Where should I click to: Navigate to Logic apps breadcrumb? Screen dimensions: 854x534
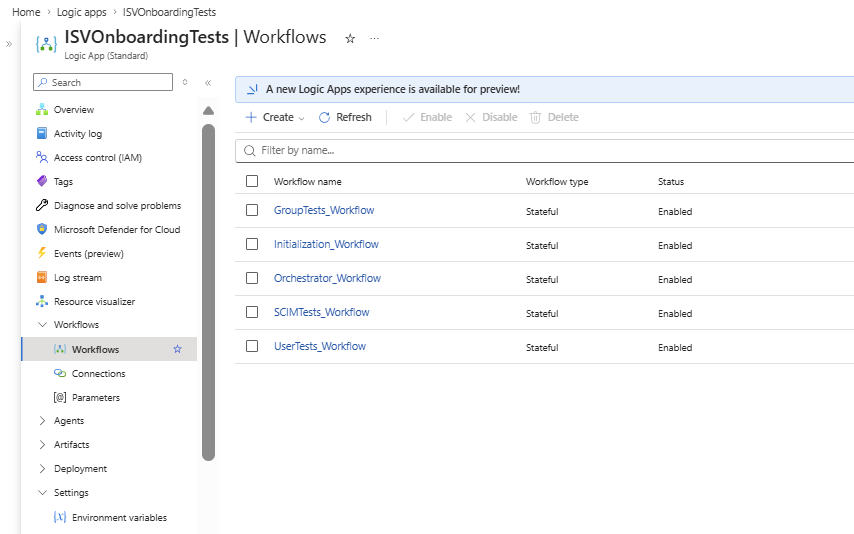point(82,12)
